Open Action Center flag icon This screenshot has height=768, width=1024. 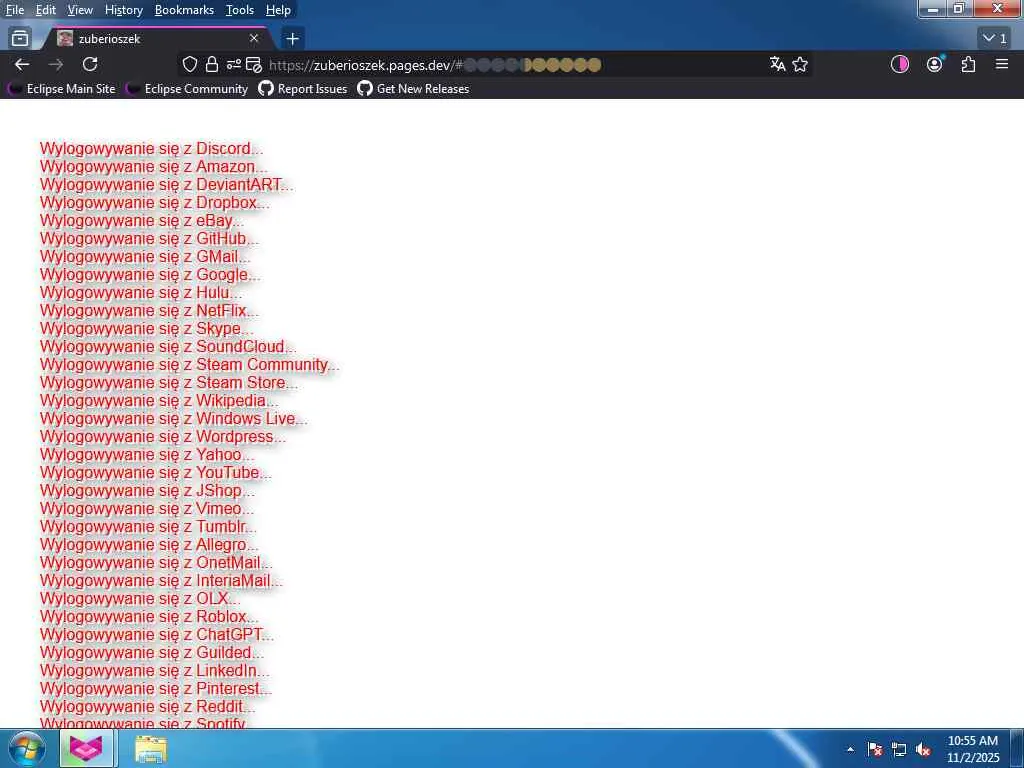[875, 749]
